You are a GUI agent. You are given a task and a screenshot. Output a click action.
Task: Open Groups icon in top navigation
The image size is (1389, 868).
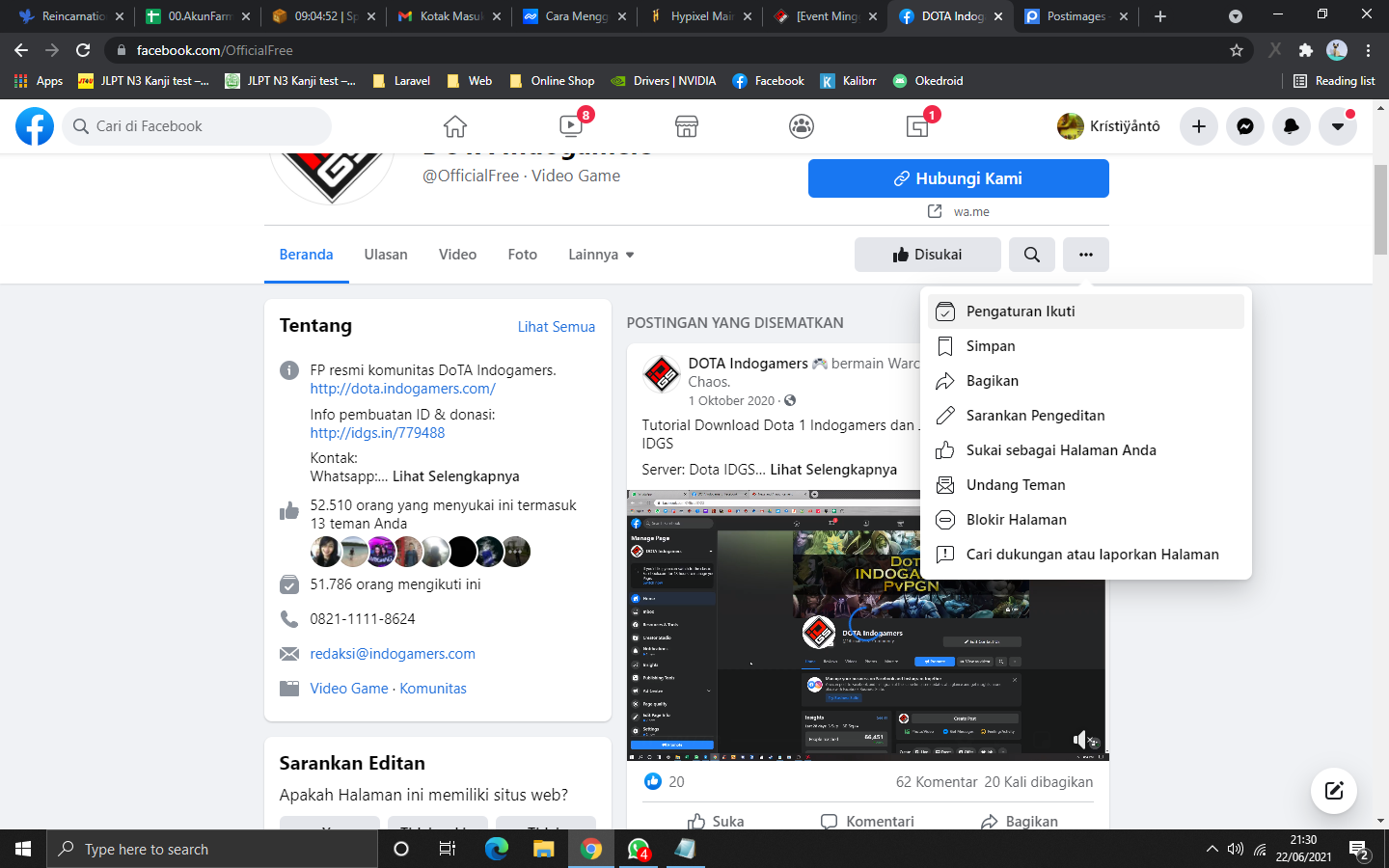(x=802, y=126)
